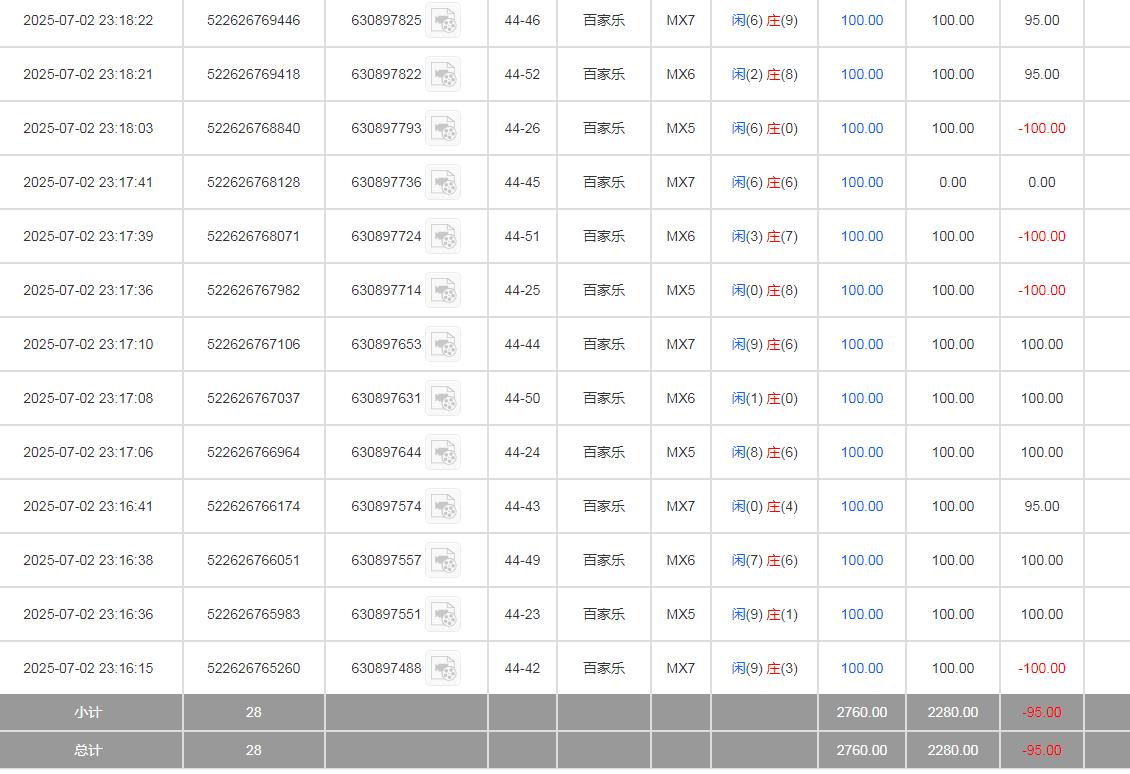This screenshot has width=1130, height=774.
Task: Click video replay icon for 630897574
Action: click(443, 507)
